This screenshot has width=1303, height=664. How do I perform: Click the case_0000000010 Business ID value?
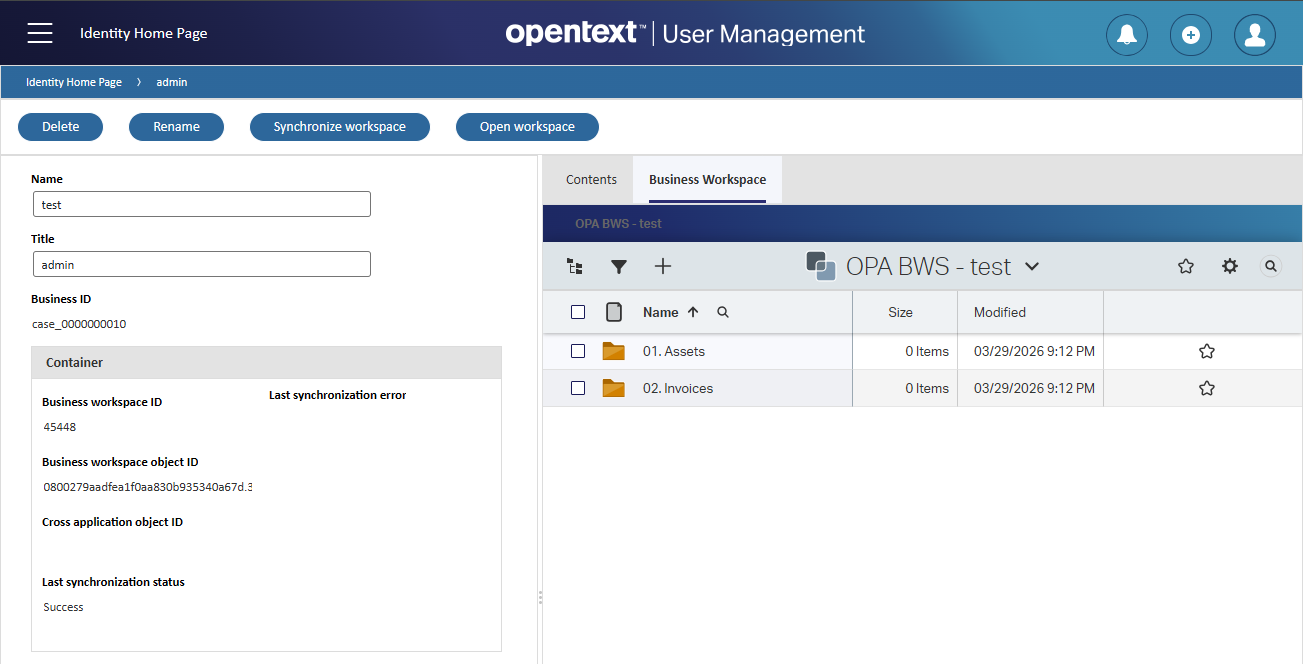pos(79,324)
